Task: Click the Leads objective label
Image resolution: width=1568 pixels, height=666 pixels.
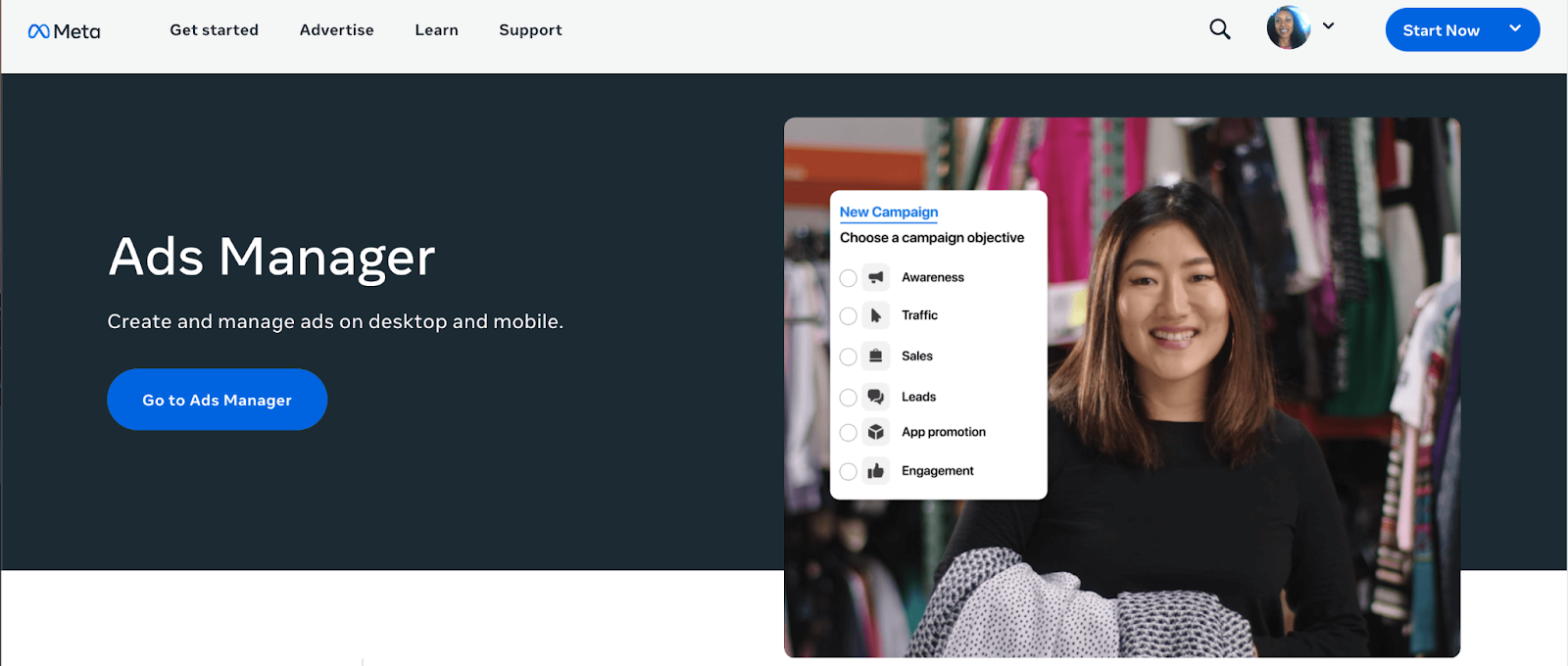Action: (x=918, y=397)
